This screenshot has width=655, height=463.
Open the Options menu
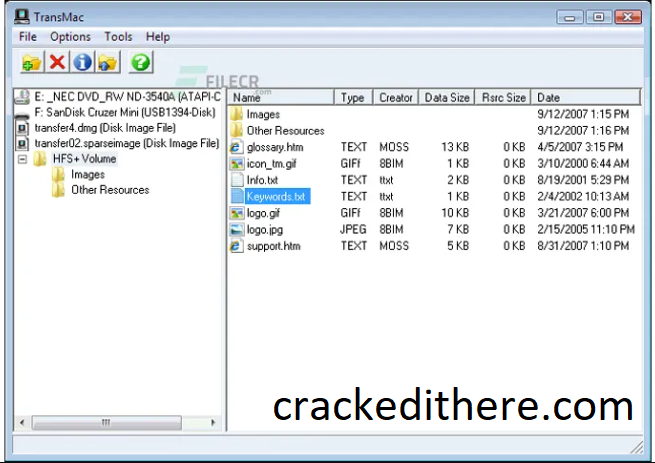(70, 37)
